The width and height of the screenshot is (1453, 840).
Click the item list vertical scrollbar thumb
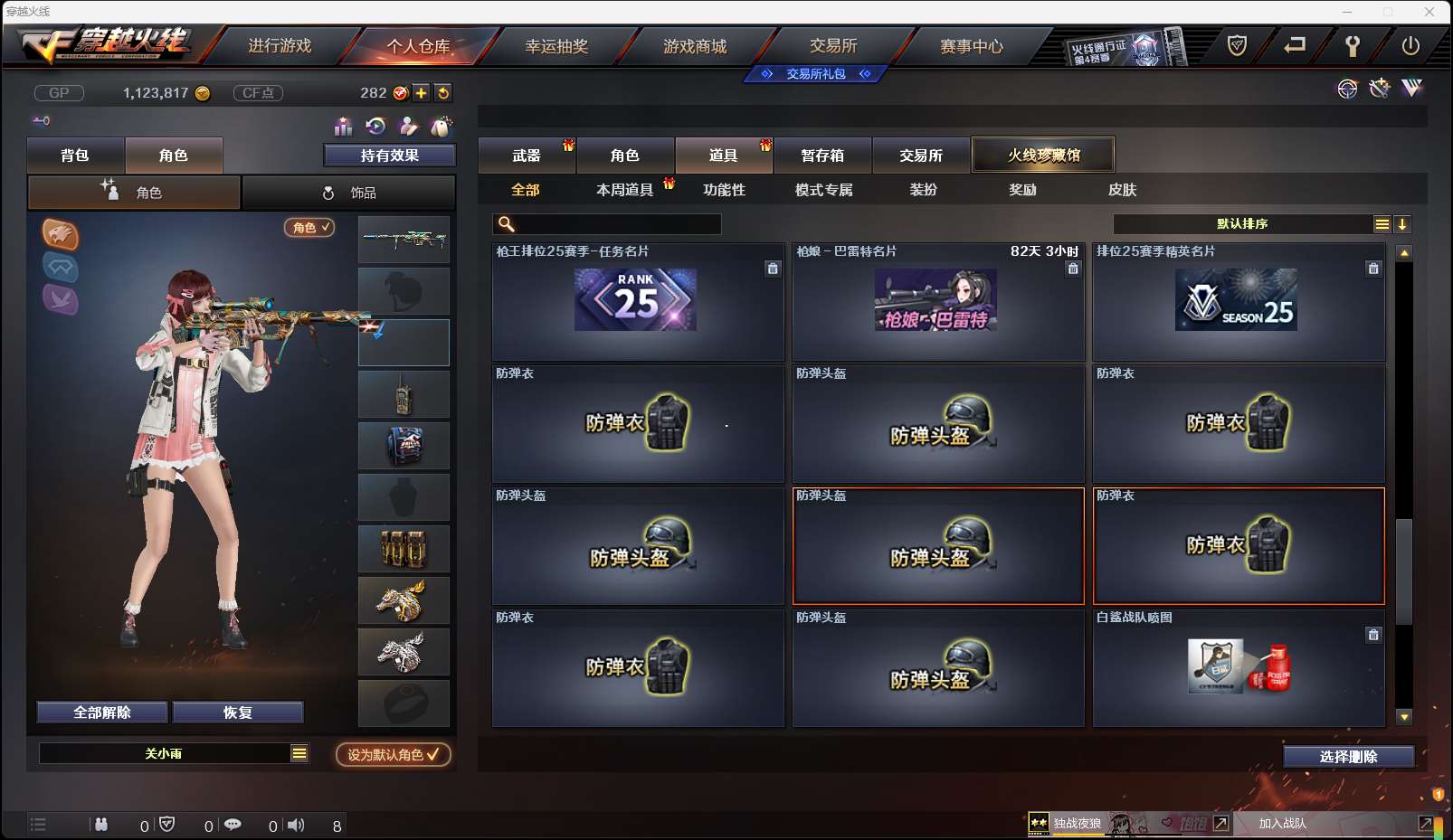coord(1404,571)
